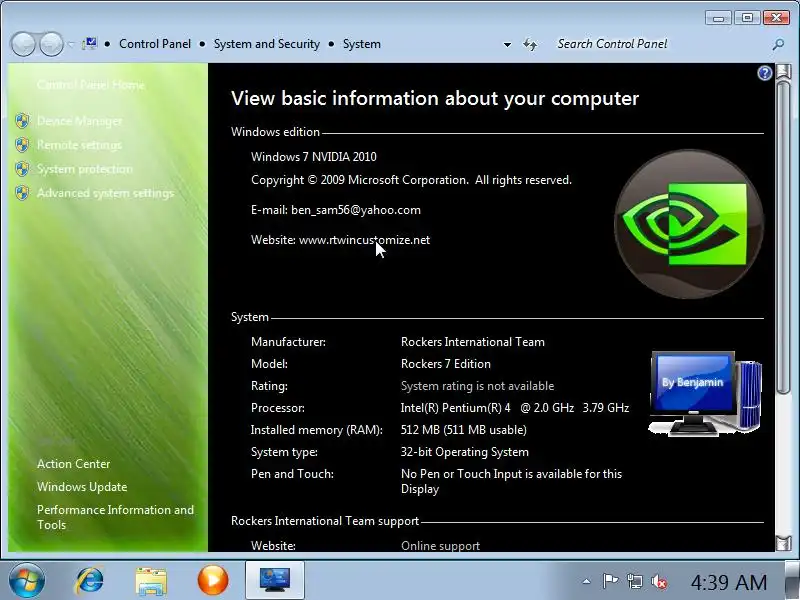
Task: Open Device Manager from the sidebar
Action: click(80, 121)
